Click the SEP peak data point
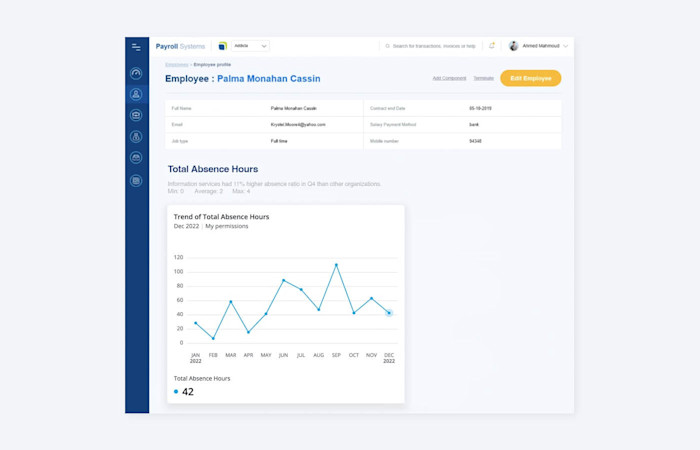 pyautogui.click(x=336, y=265)
